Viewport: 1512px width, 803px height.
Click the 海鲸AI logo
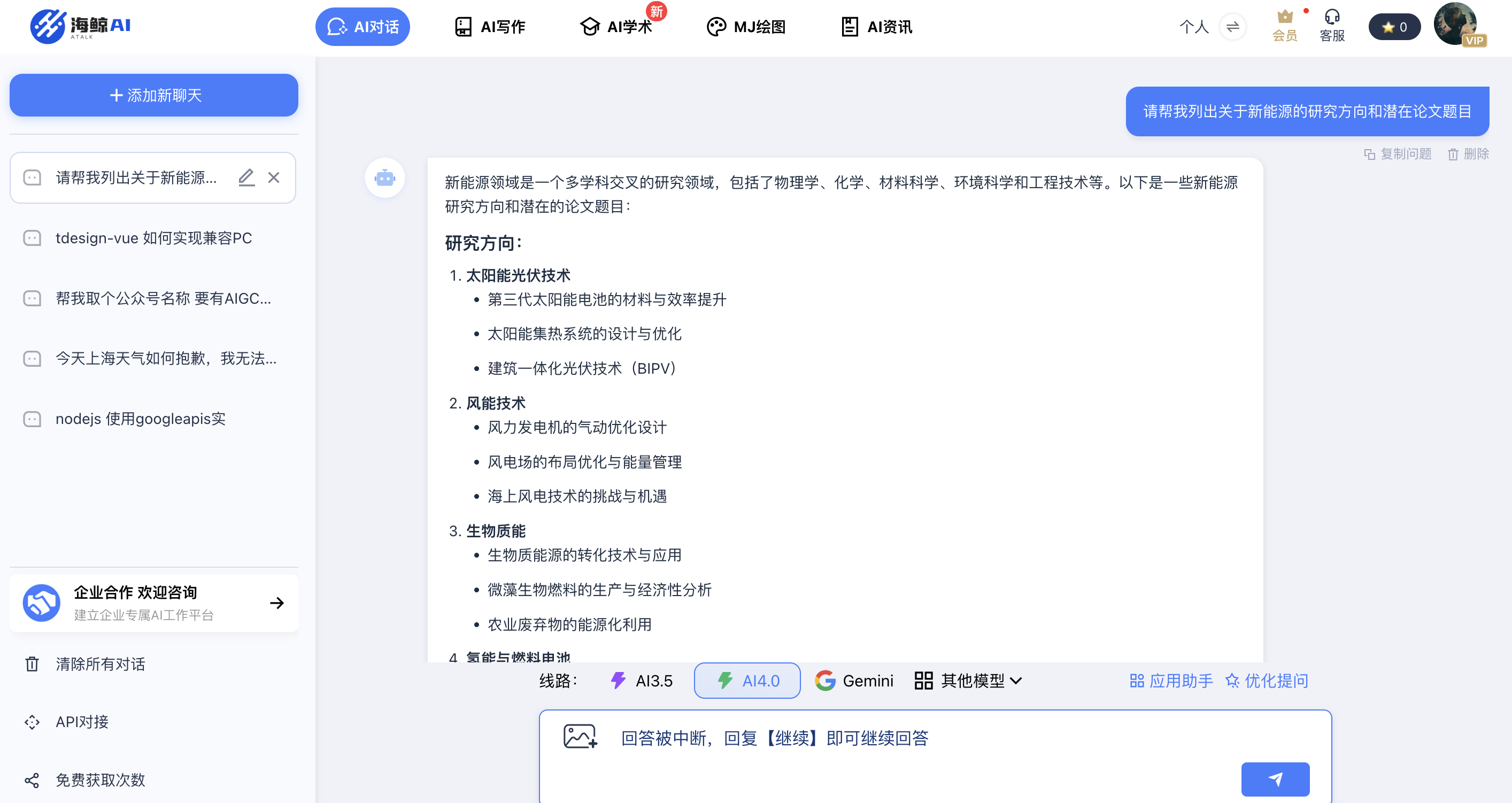[x=80, y=26]
